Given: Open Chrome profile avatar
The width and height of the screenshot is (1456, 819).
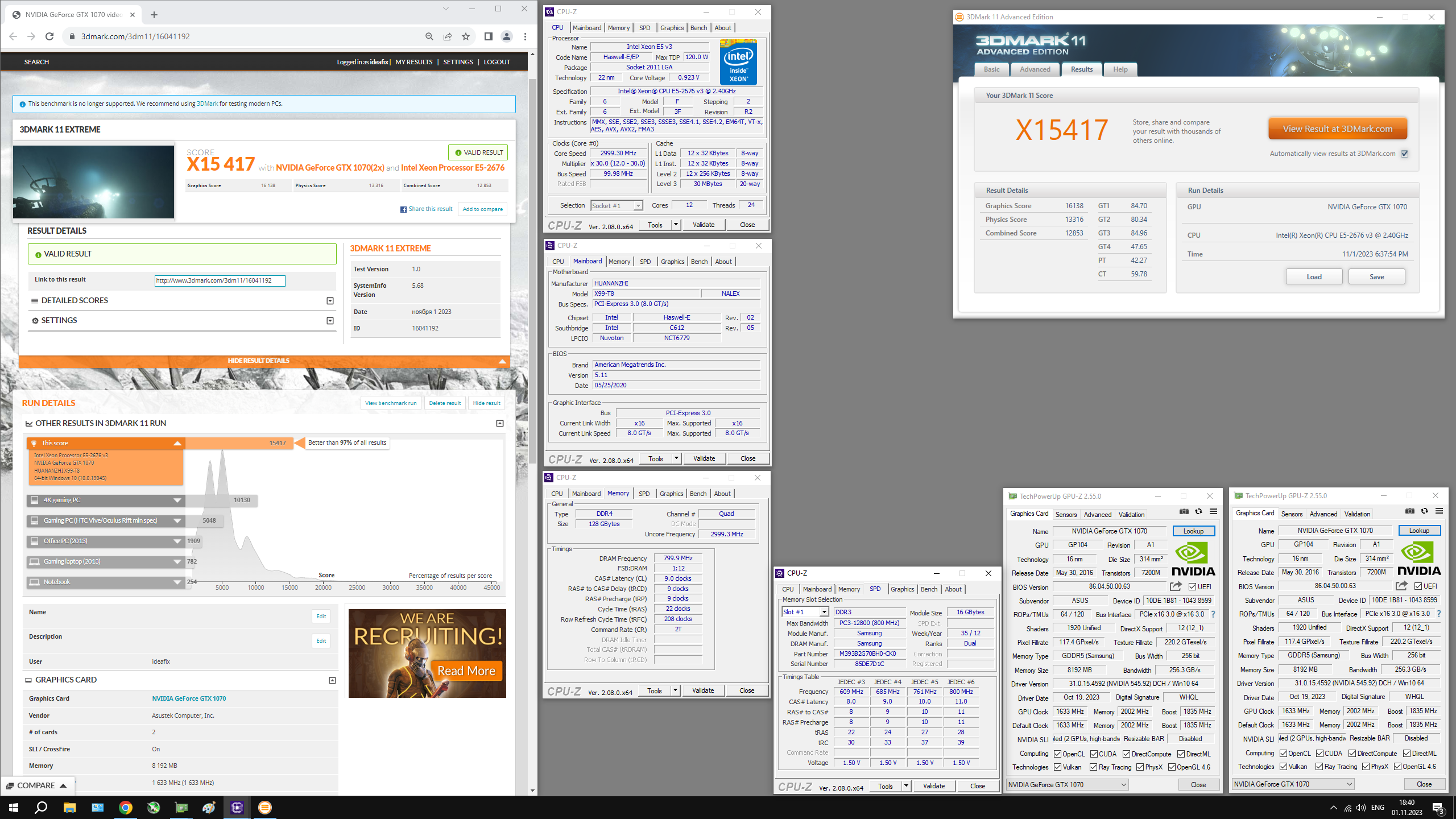Looking at the screenshot, I should pyautogui.click(x=506, y=36).
